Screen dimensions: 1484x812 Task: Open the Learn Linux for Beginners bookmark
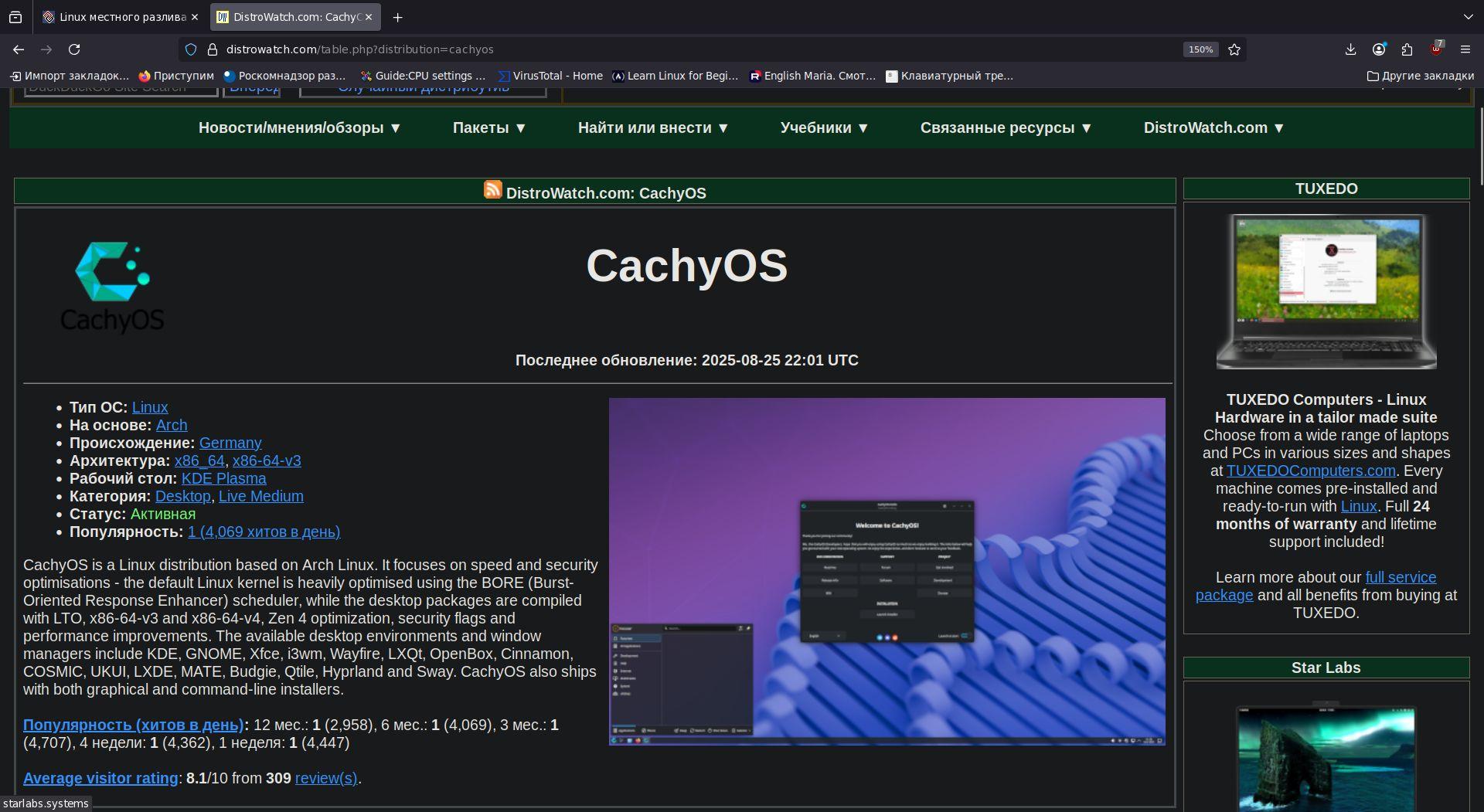pyautogui.click(x=676, y=76)
